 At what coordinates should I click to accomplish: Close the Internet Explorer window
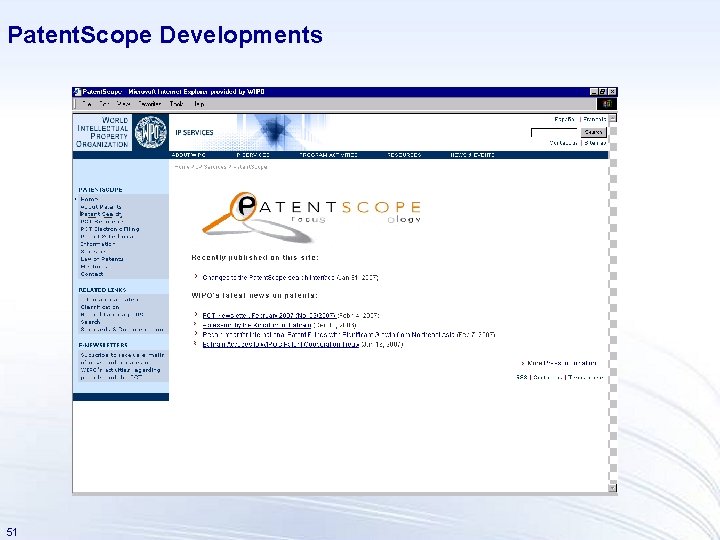point(612,92)
